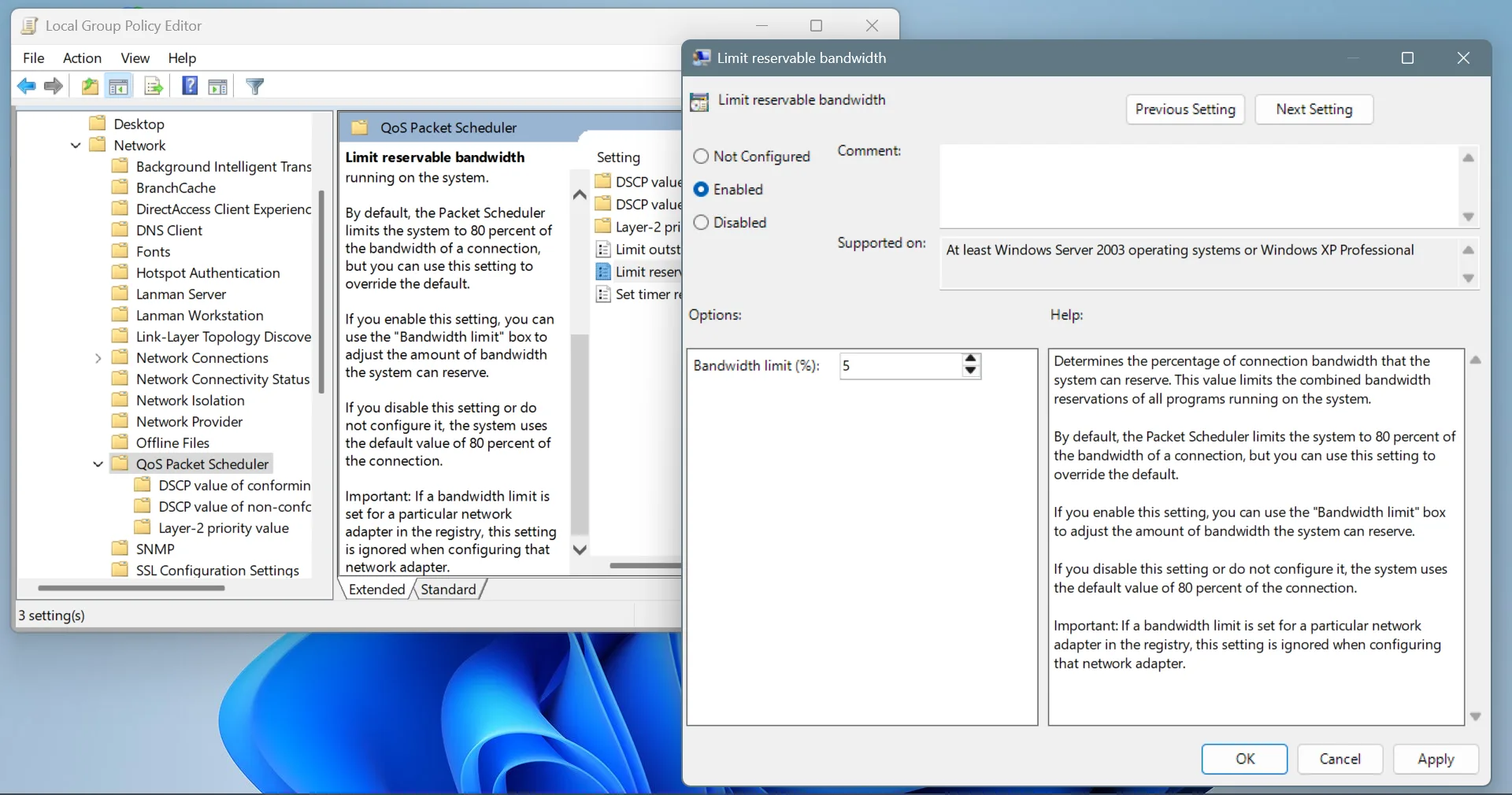Collapse the Network tree node

click(76, 146)
